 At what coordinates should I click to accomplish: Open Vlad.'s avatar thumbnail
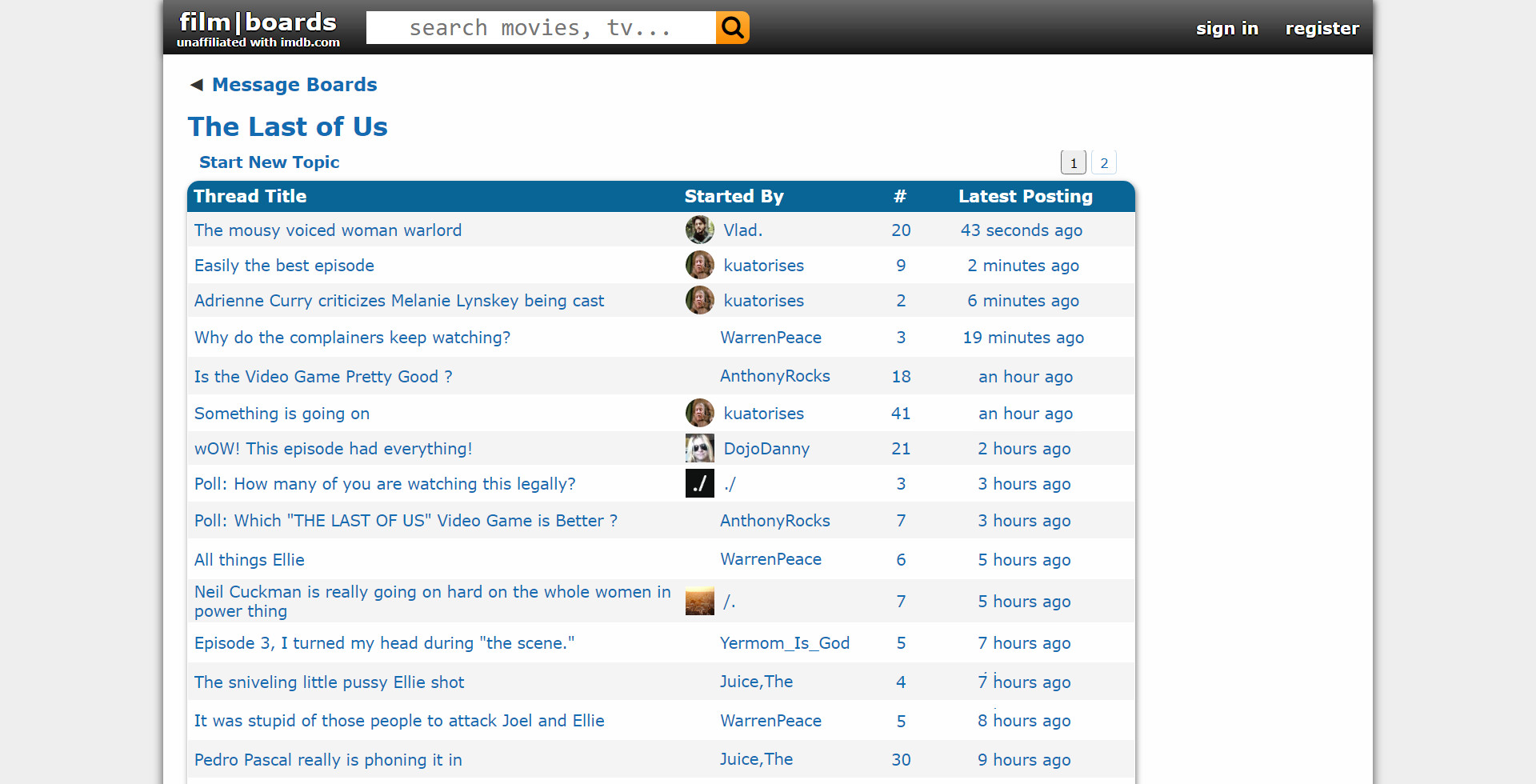click(x=699, y=230)
